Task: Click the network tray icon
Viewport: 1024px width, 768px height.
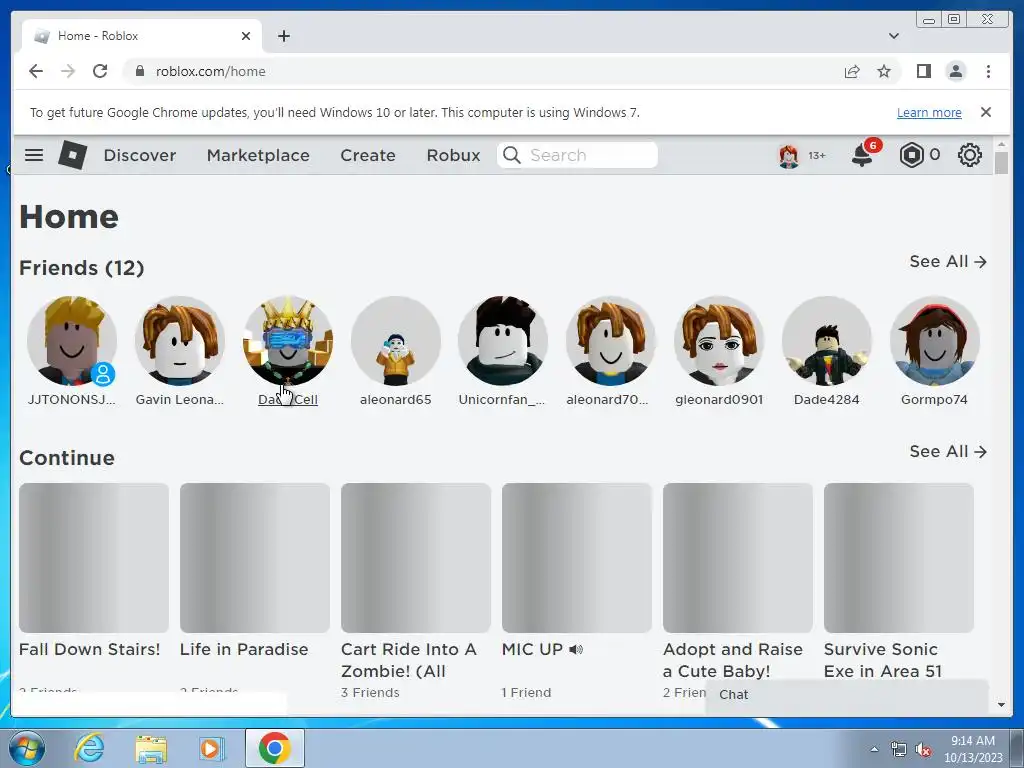Action: (899, 749)
